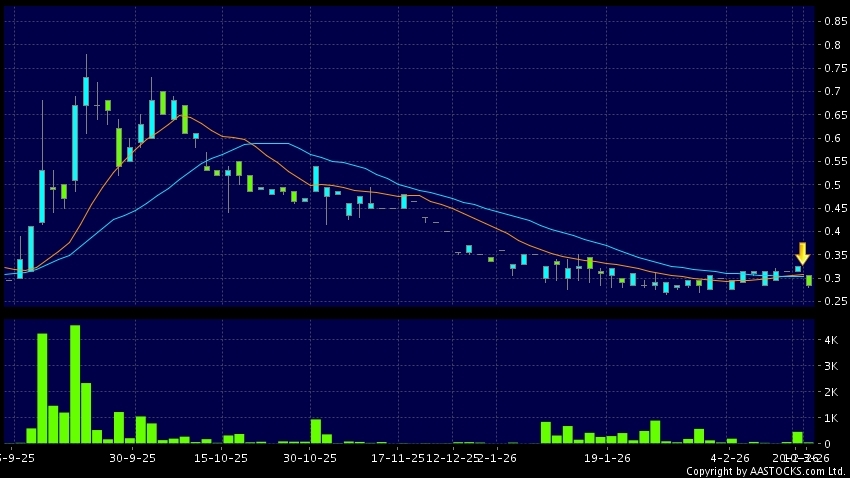Click the highest cyan candlestick near 0.73
The image size is (850, 478).
(x=86, y=91)
